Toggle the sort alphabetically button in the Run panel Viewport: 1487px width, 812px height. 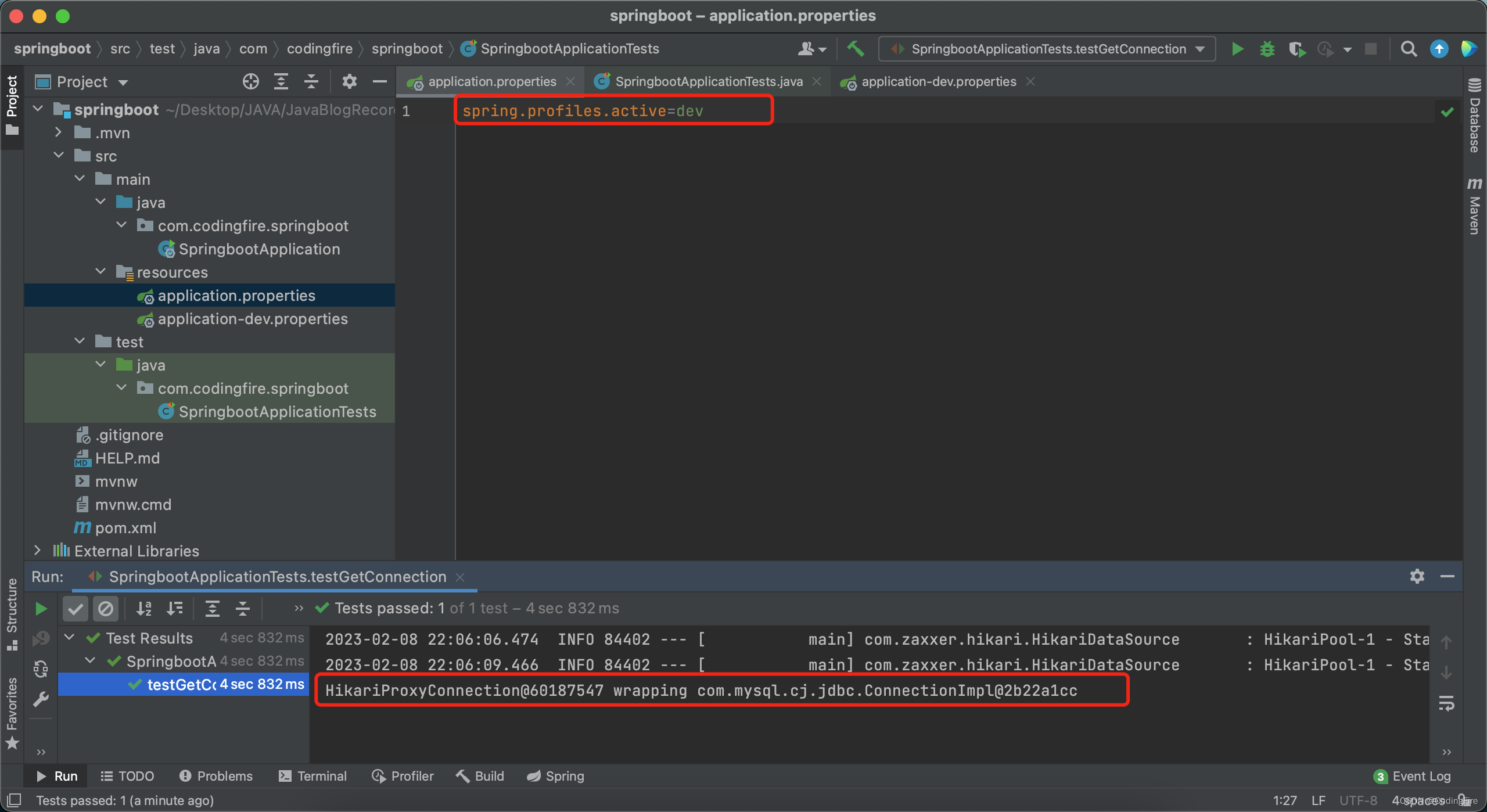143,609
